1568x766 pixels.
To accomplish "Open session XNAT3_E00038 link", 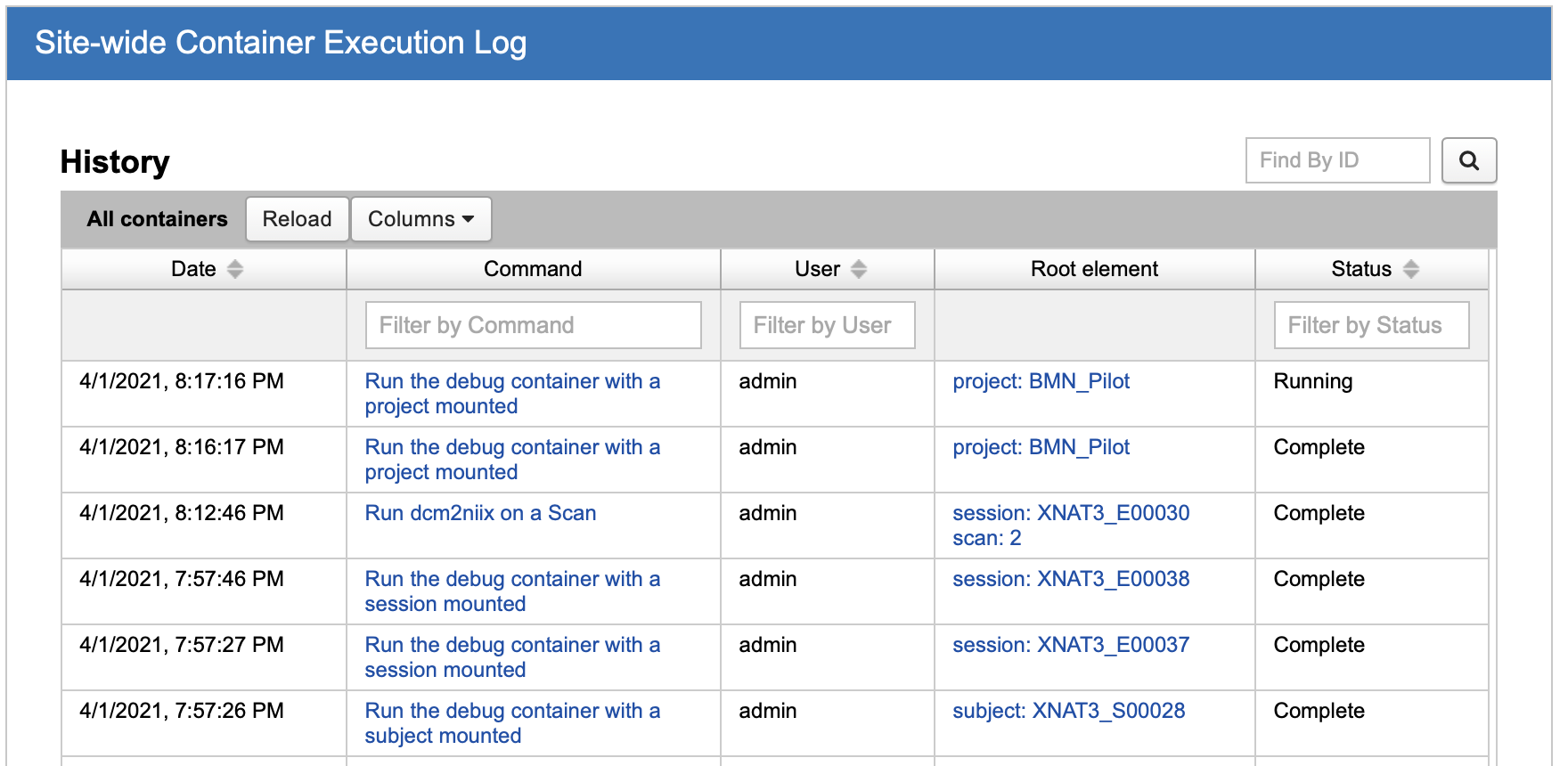I will click(1070, 579).
